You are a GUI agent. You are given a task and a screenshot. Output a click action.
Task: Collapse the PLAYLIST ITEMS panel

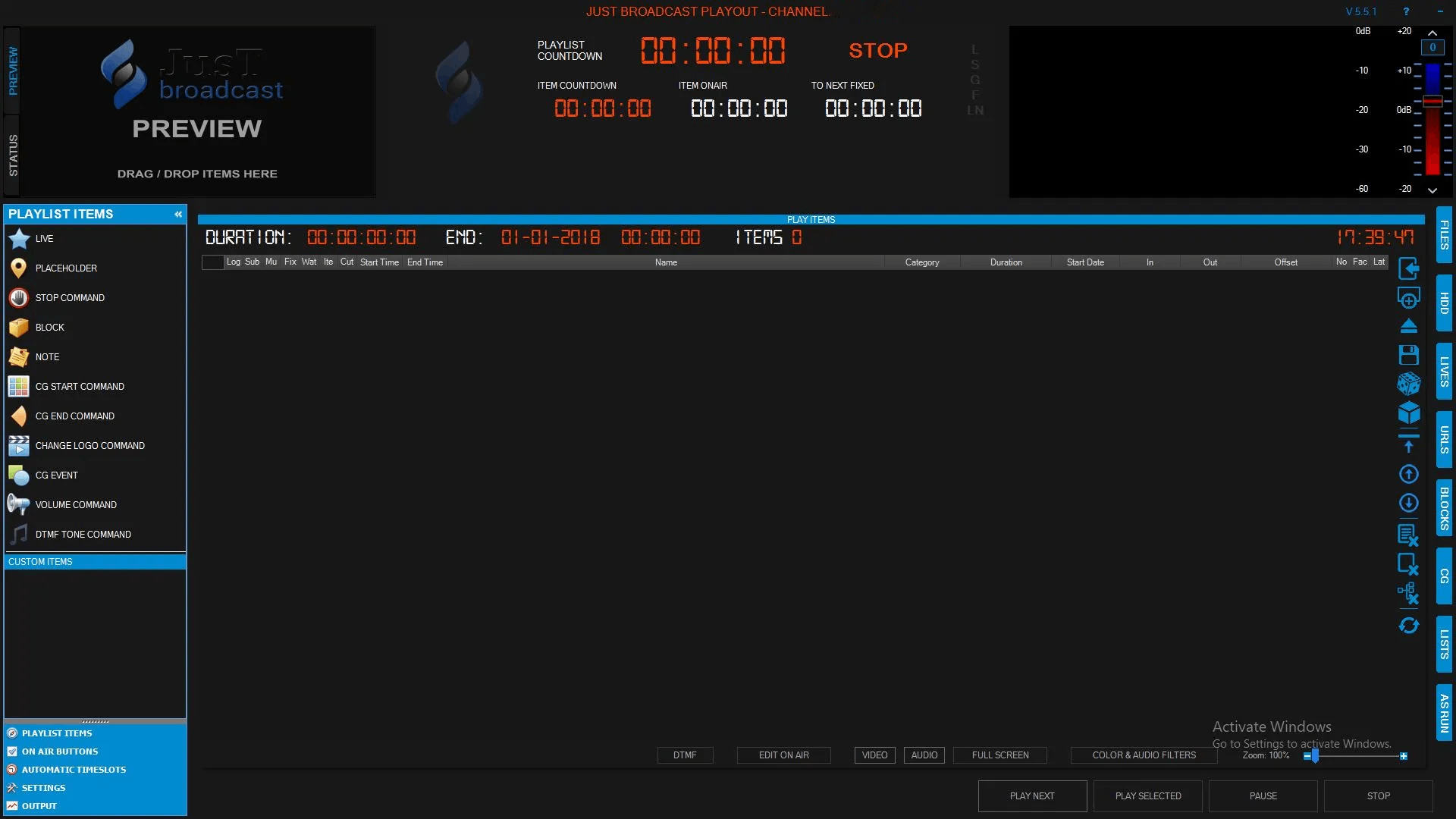pyautogui.click(x=178, y=215)
